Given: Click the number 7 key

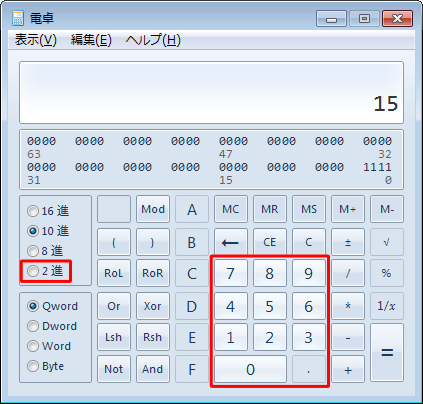Looking at the screenshot, I should point(231,273).
